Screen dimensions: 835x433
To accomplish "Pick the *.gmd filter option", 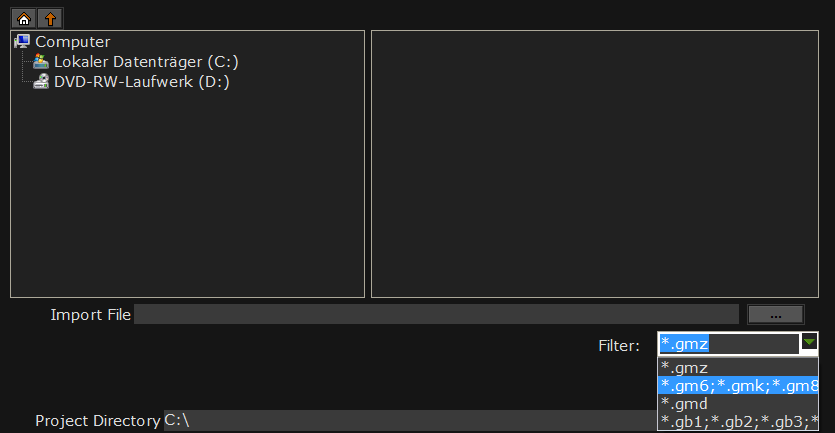I will coord(738,404).
